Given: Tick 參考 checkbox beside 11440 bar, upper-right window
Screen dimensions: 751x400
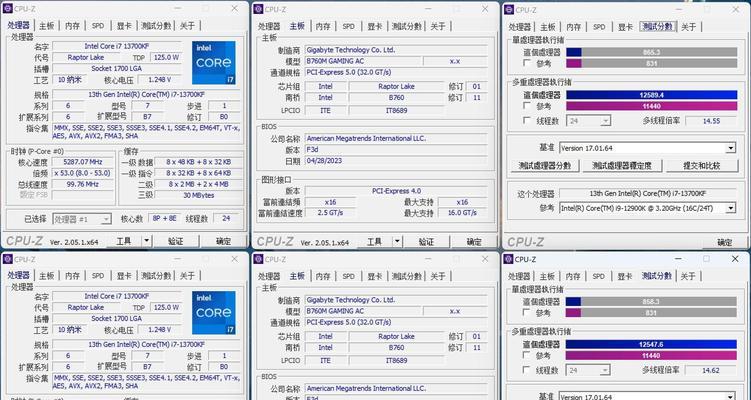Looking at the screenshot, I should click(x=527, y=105).
